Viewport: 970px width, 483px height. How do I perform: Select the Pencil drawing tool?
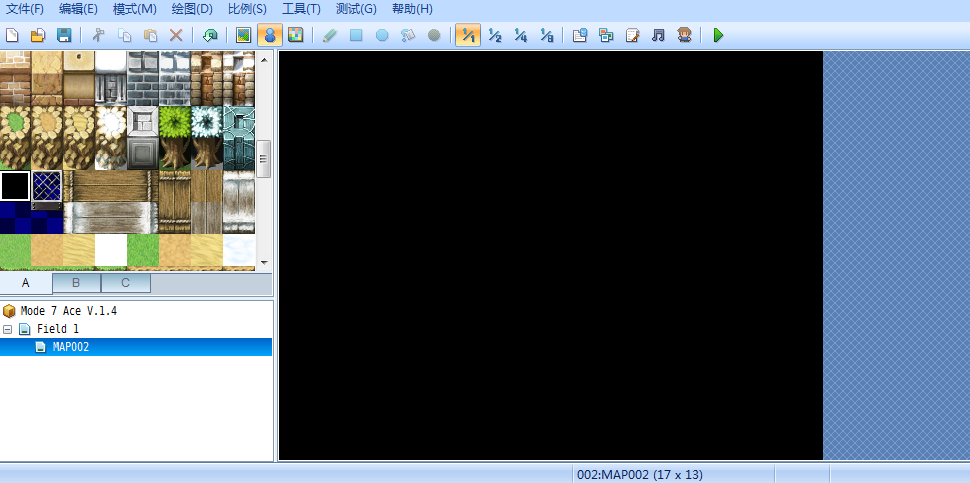pyautogui.click(x=330, y=35)
